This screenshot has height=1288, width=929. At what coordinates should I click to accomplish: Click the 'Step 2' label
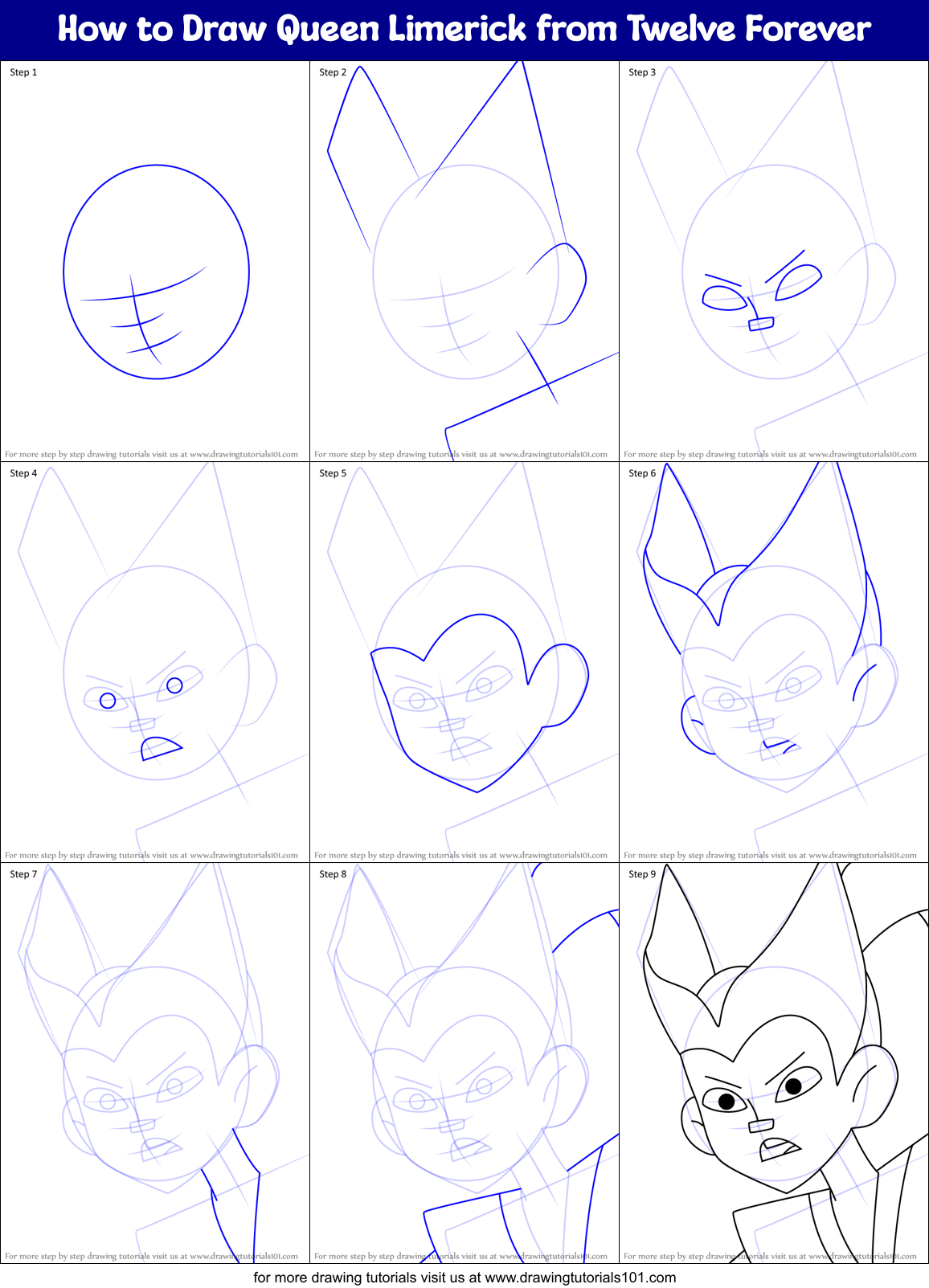click(333, 72)
